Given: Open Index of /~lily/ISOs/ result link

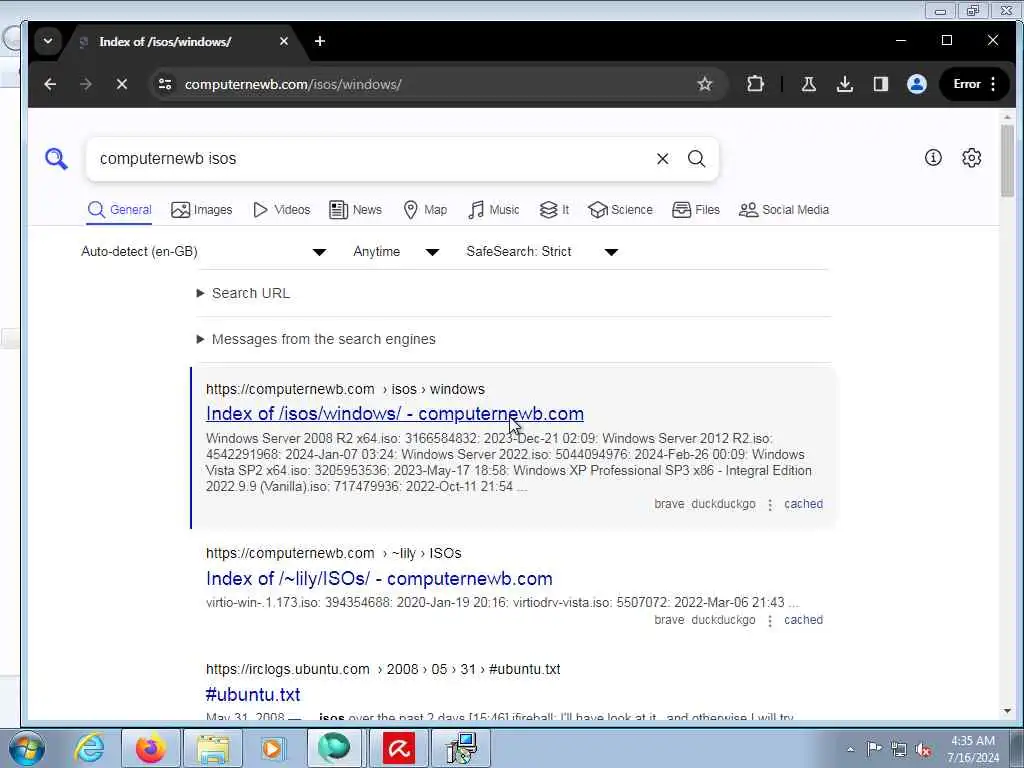Looking at the screenshot, I should pos(379,579).
